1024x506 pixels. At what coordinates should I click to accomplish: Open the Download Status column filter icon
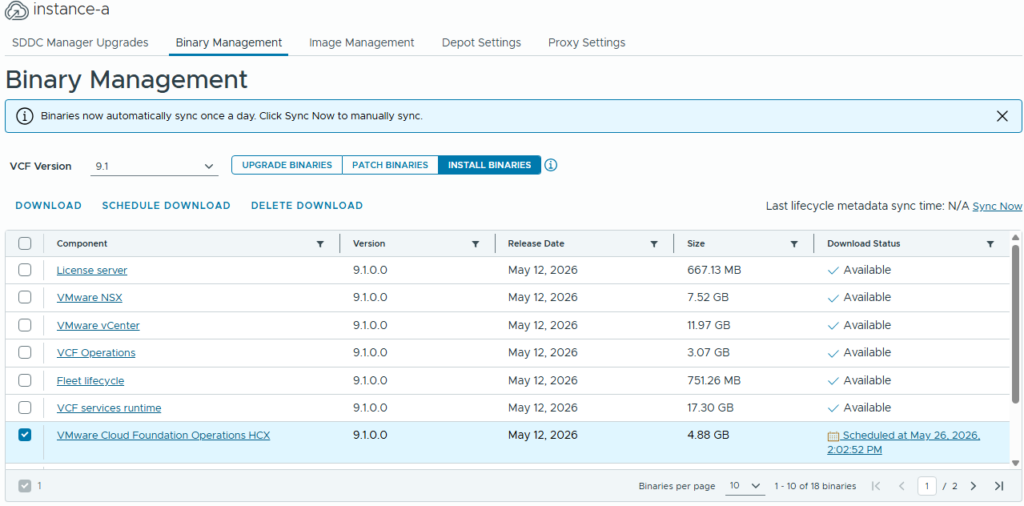tap(990, 244)
